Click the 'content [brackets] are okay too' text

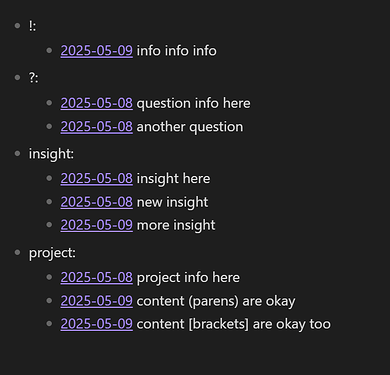pyautogui.click(x=234, y=324)
